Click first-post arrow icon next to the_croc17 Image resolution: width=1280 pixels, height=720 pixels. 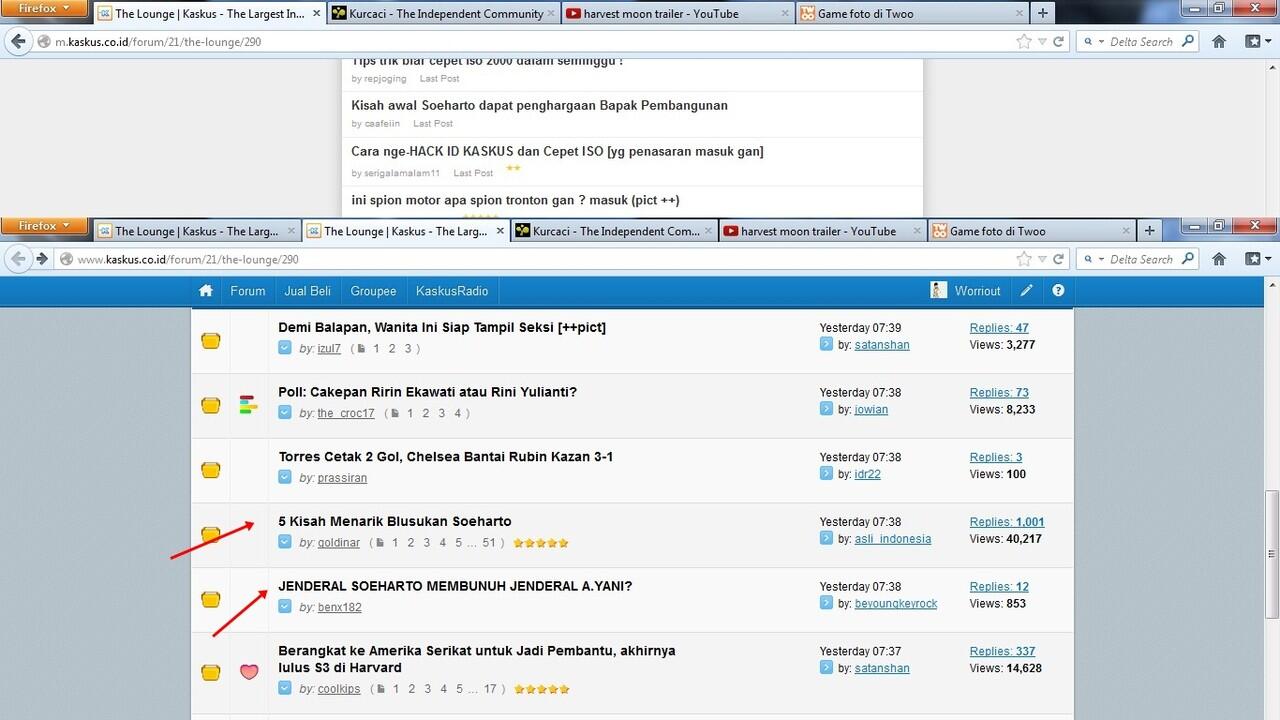(x=285, y=413)
